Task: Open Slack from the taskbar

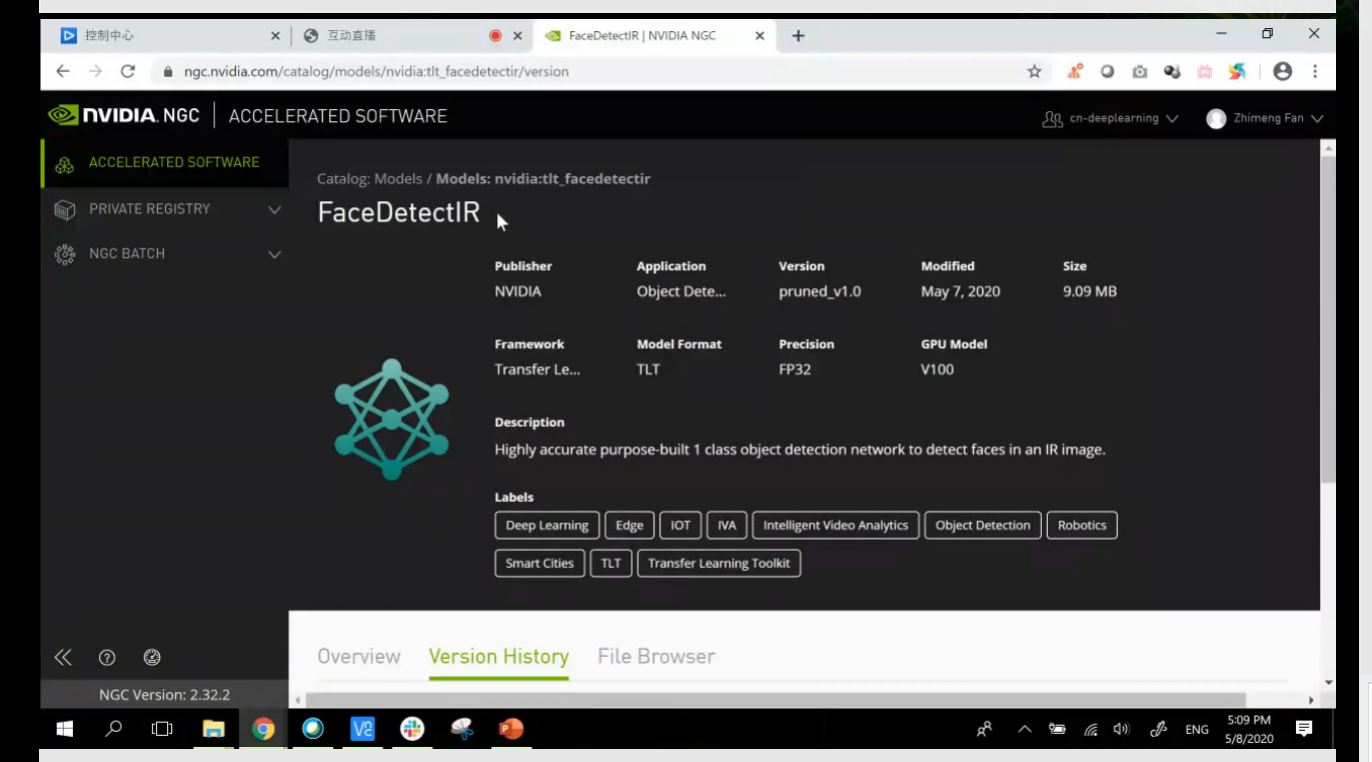Action: [412, 729]
